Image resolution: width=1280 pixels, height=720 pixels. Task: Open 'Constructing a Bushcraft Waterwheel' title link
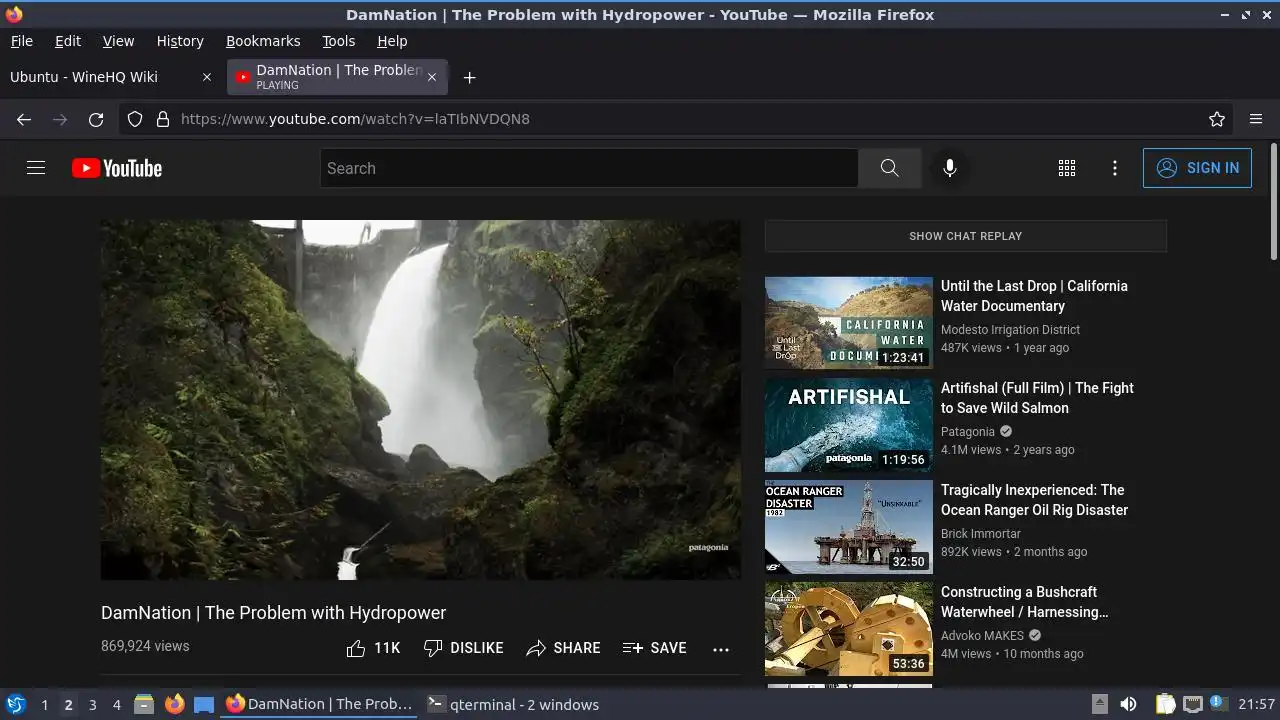click(1025, 602)
